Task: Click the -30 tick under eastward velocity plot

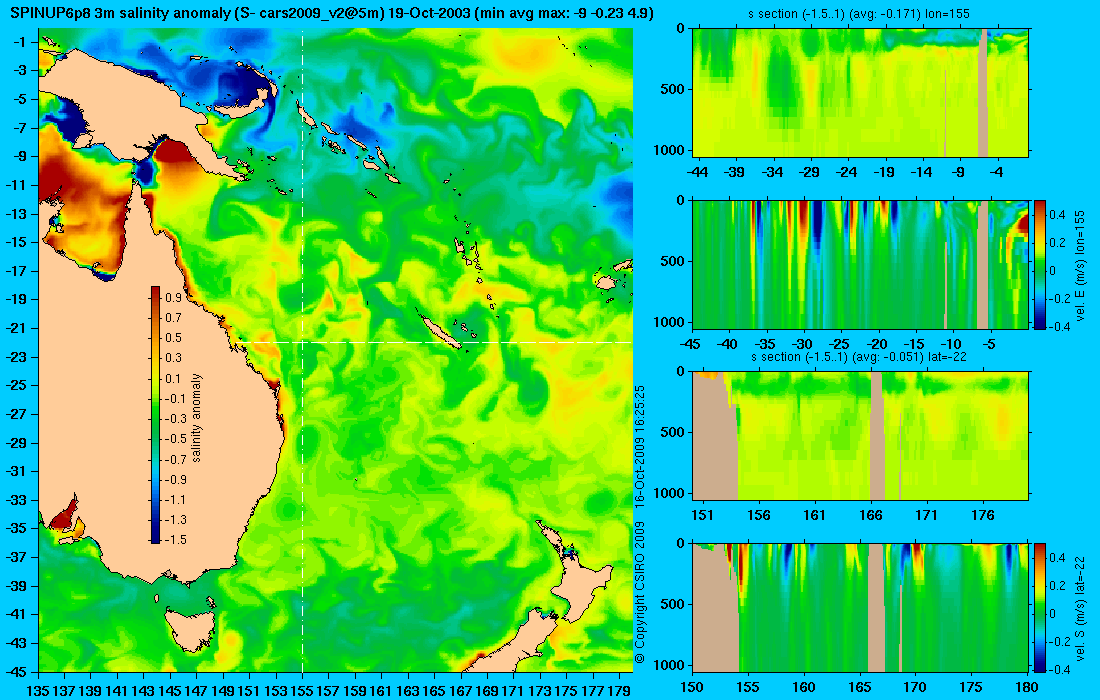Action: (802, 344)
